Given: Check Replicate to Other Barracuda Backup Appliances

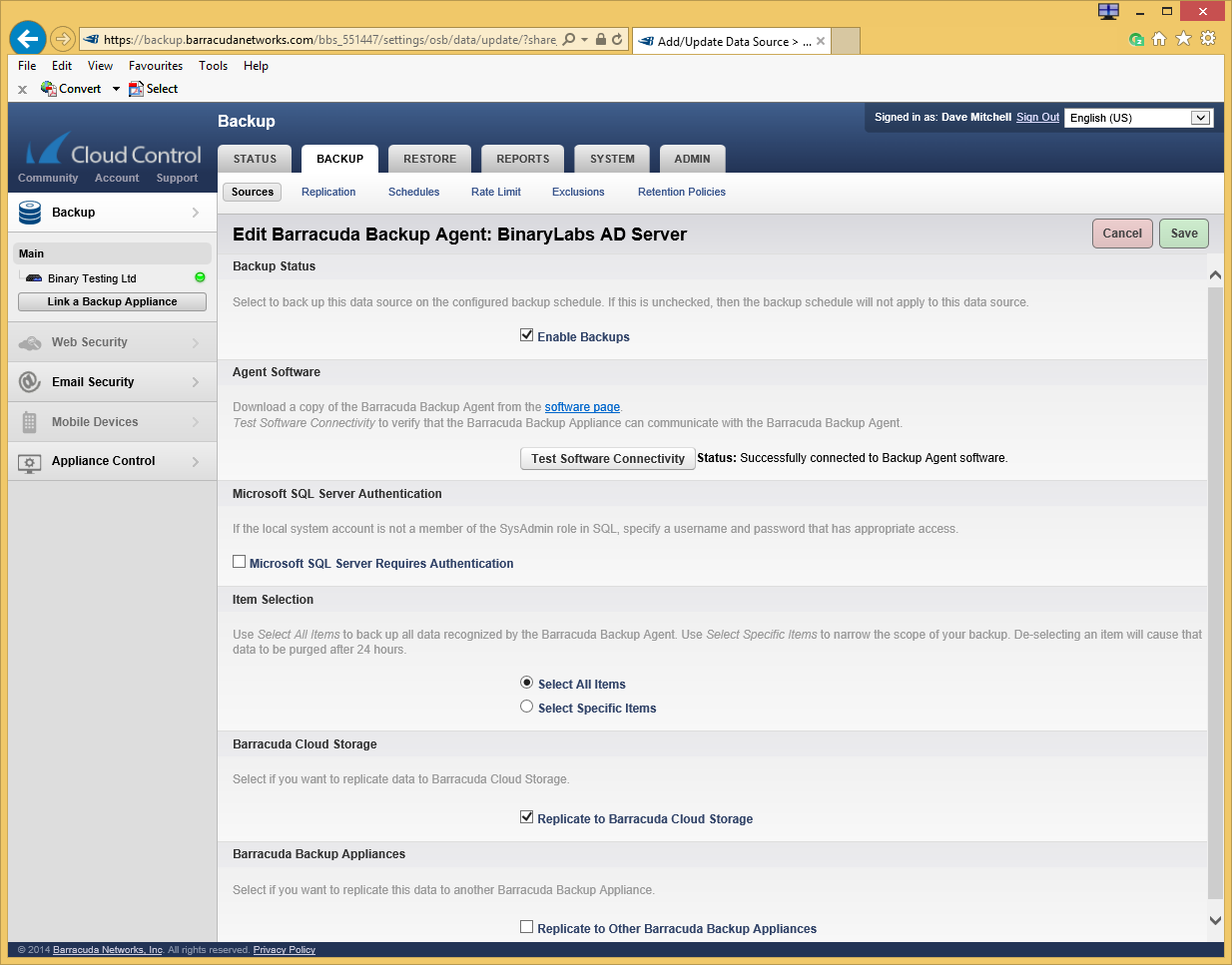Looking at the screenshot, I should tap(526, 927).
